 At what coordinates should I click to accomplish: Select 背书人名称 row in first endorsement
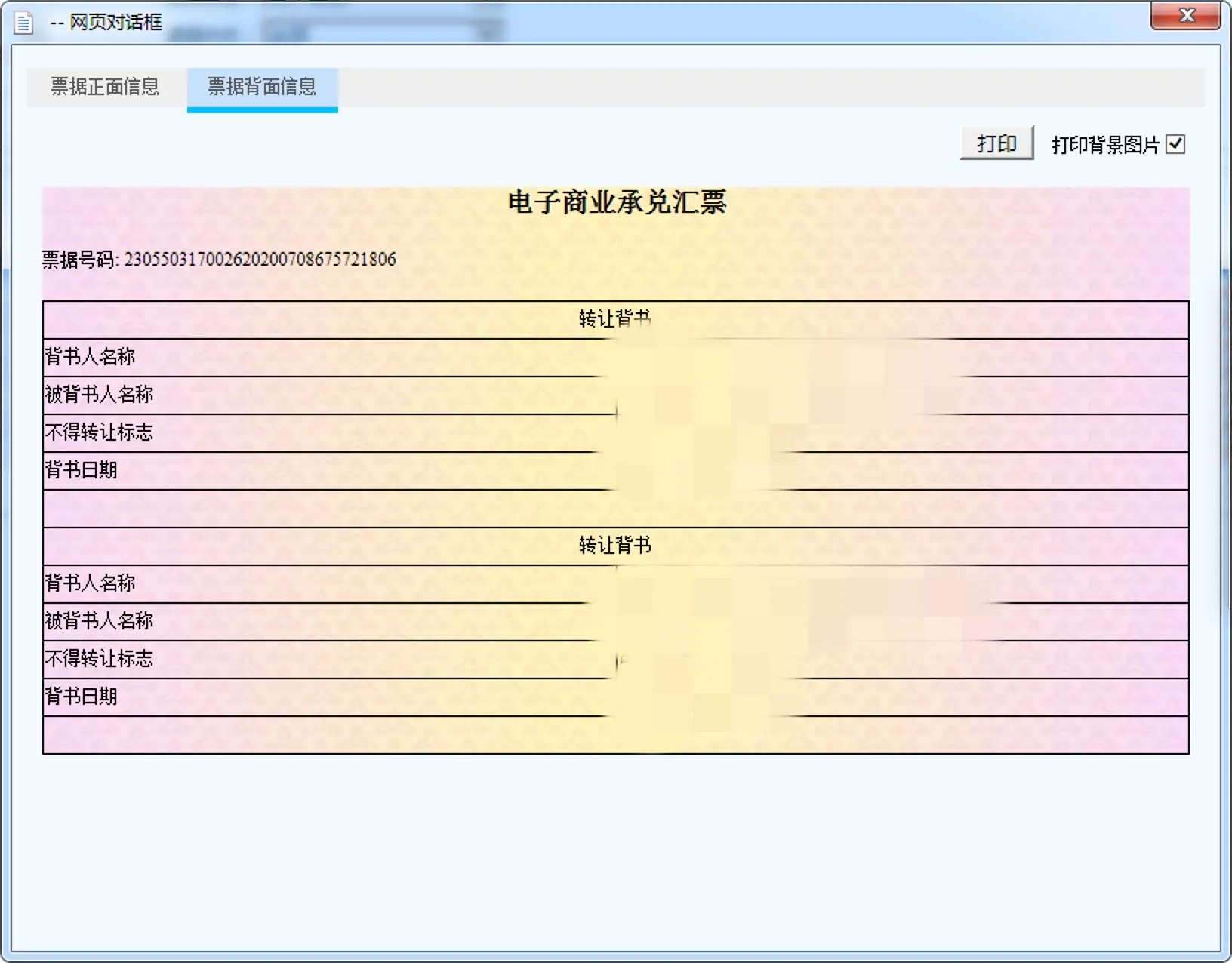pos(91,357)
